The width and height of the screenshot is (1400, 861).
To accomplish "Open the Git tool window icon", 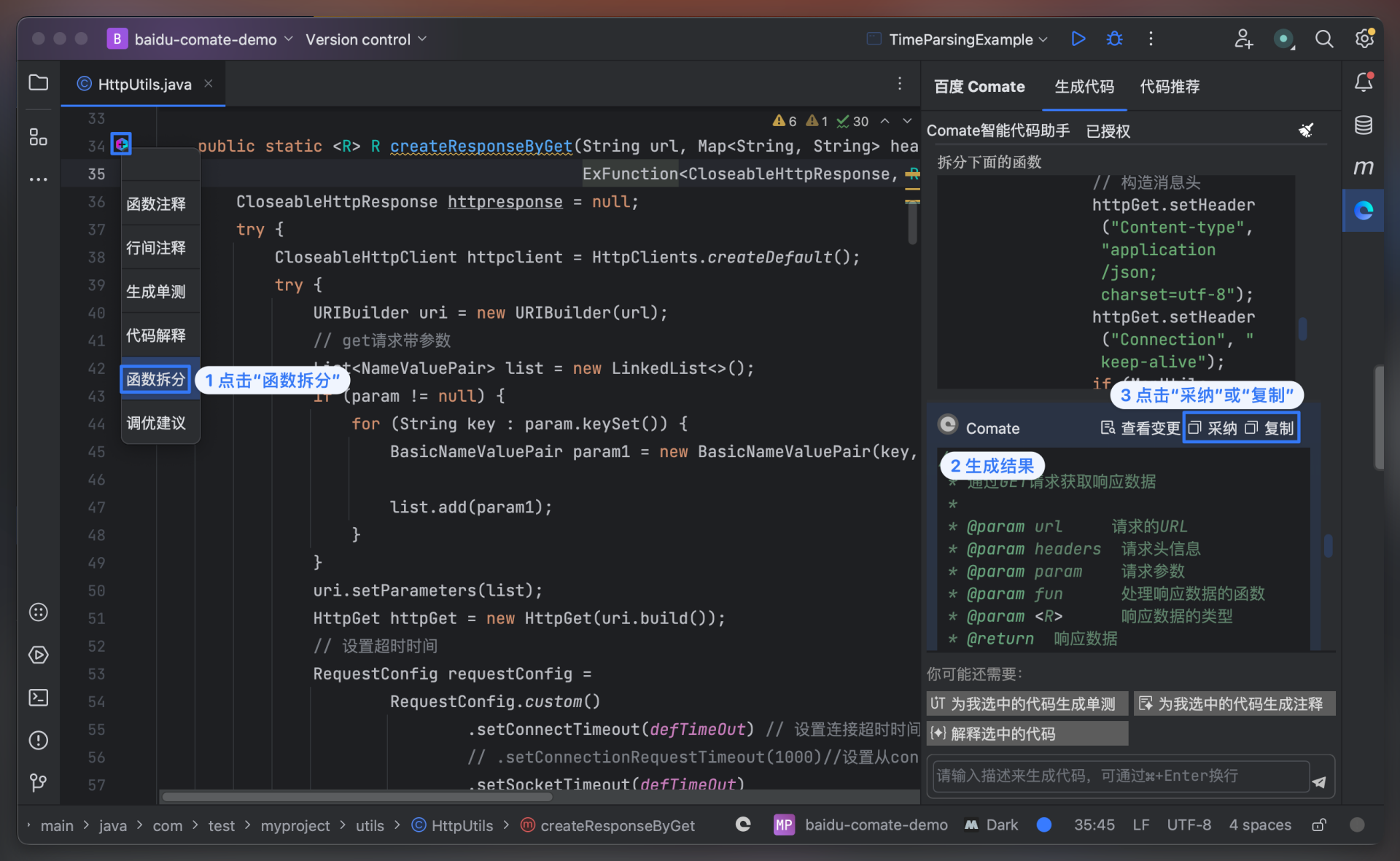I will 39,782.
